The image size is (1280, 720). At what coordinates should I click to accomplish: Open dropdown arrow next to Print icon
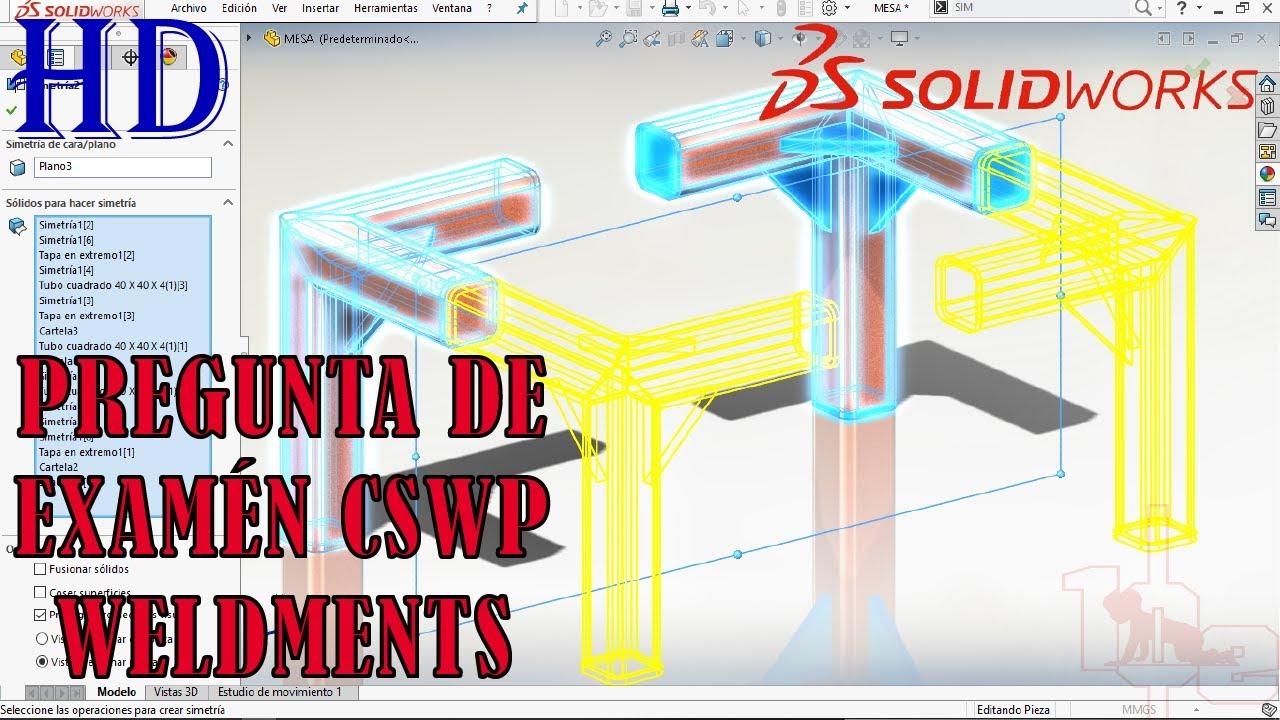pos(687,8)
